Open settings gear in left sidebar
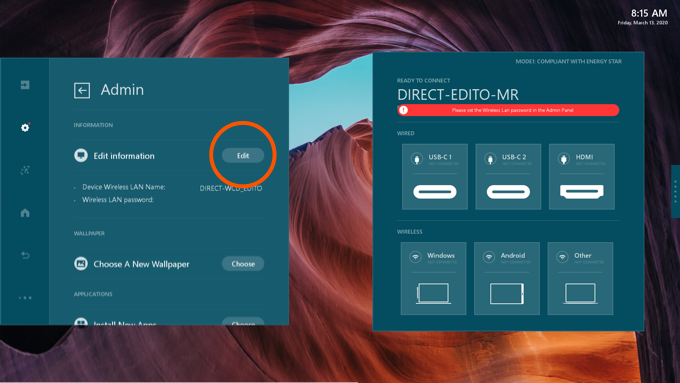The image size is (680, 383). coord(25,128)
